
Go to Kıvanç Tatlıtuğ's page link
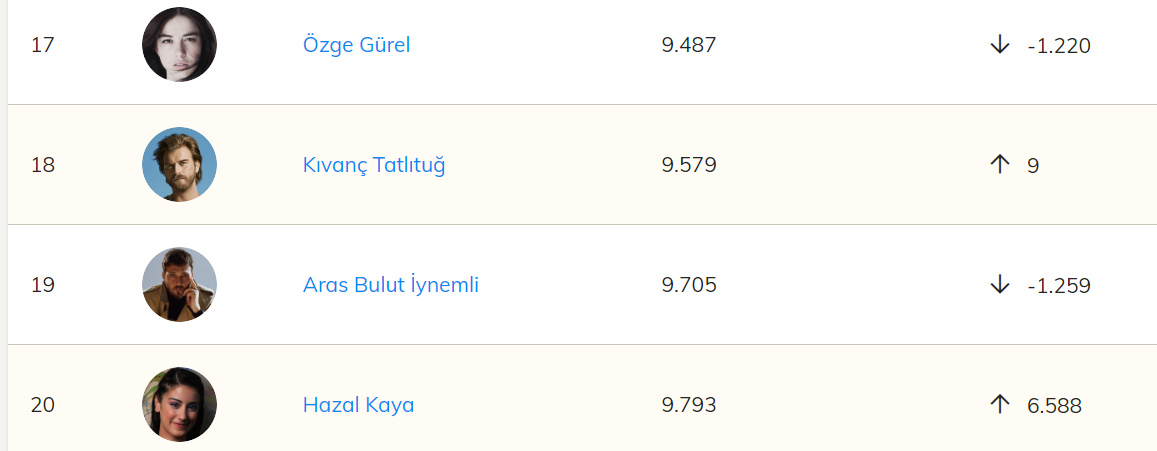(x=374, y=165)
